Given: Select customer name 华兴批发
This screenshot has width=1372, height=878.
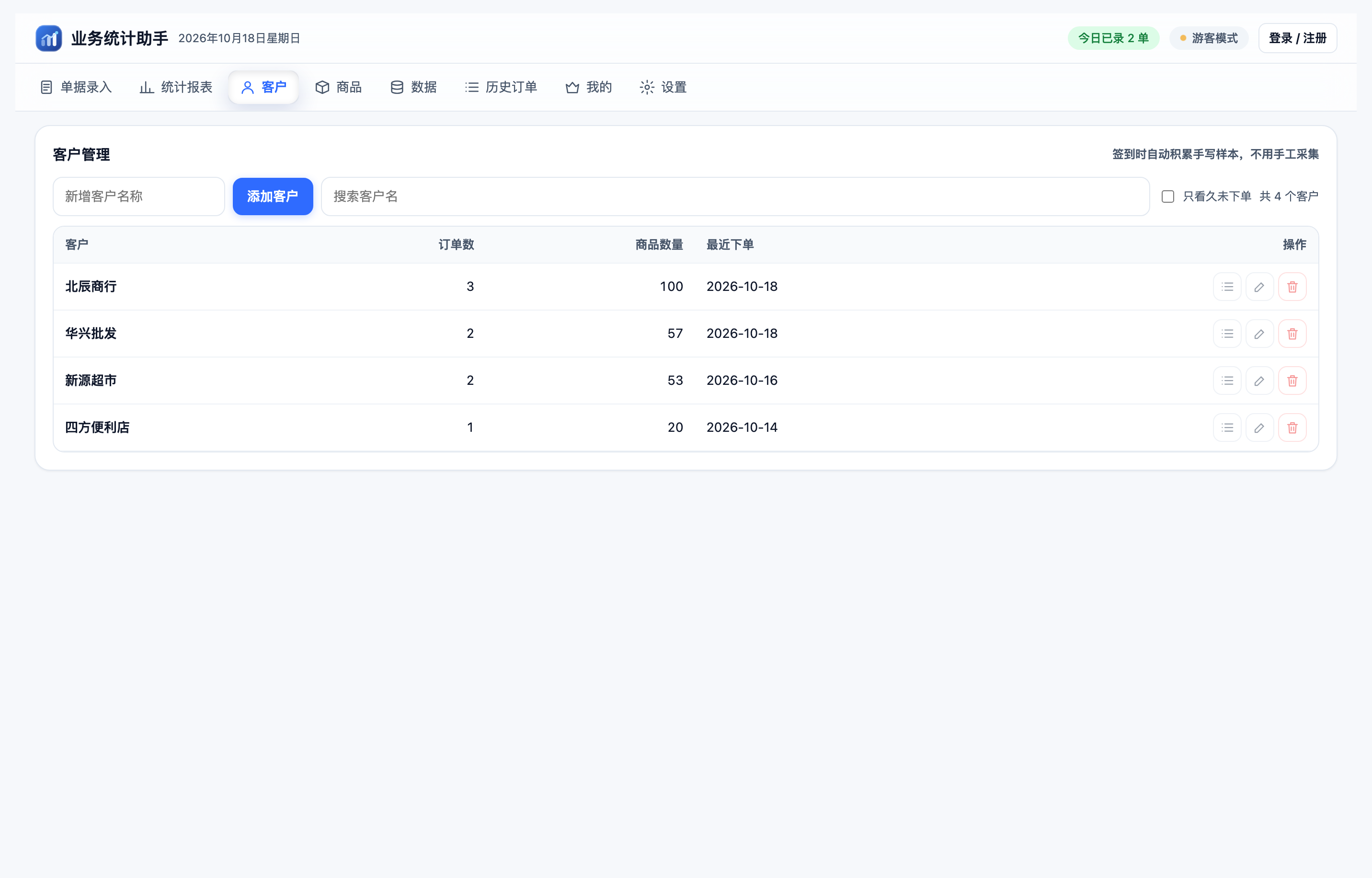Looking at the screenshot, I should coord(91,334).
